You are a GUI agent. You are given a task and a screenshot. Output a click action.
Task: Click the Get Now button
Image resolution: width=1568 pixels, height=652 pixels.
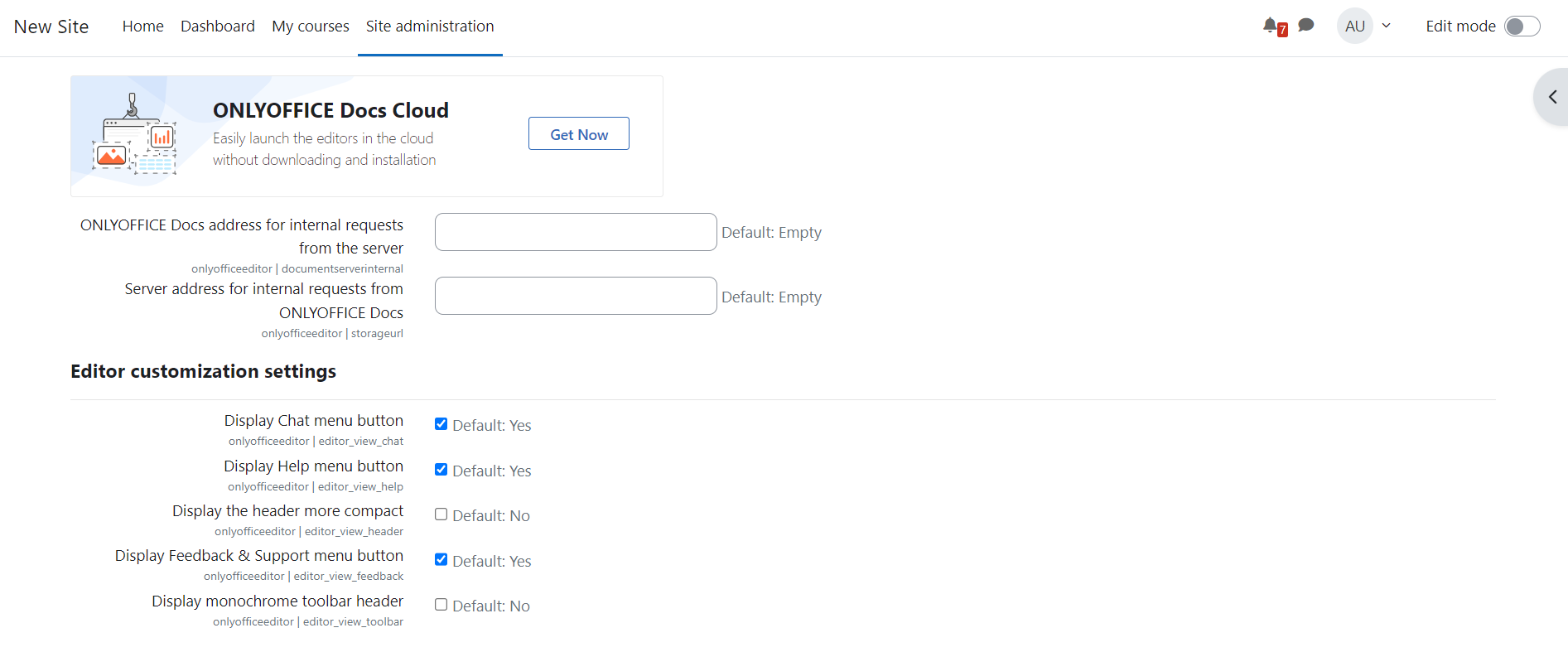tap(579, 134)
